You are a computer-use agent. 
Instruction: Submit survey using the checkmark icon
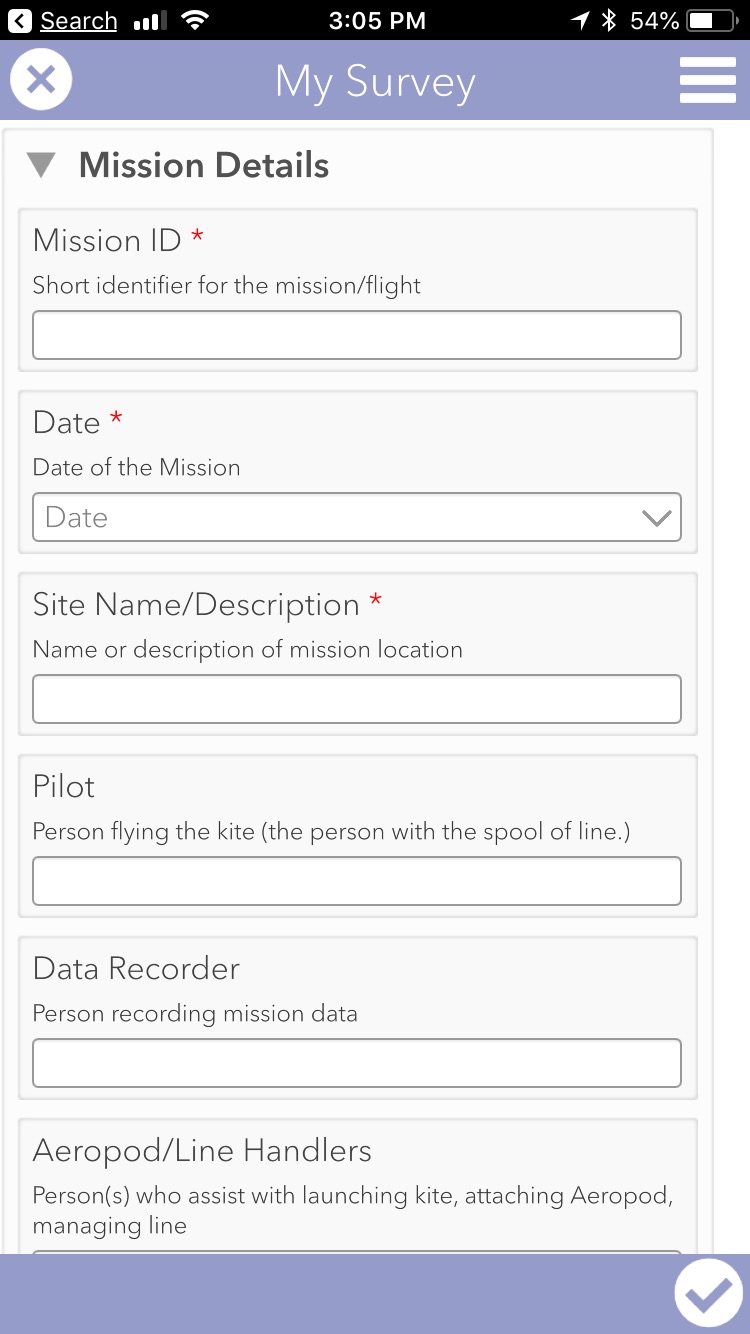tap(708, 1294)
